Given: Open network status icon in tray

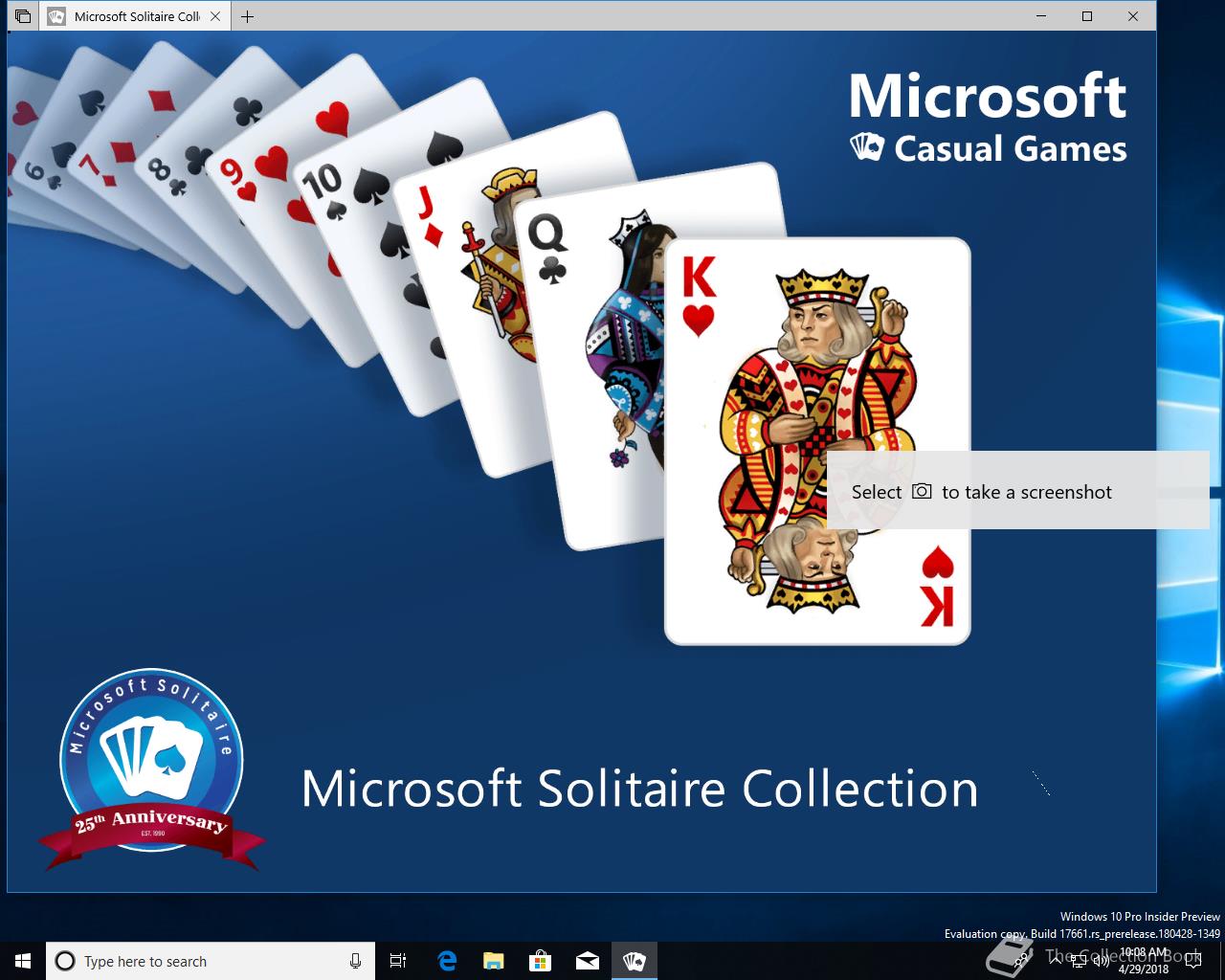Looking at the screenshot, I should click(1079, 961).
